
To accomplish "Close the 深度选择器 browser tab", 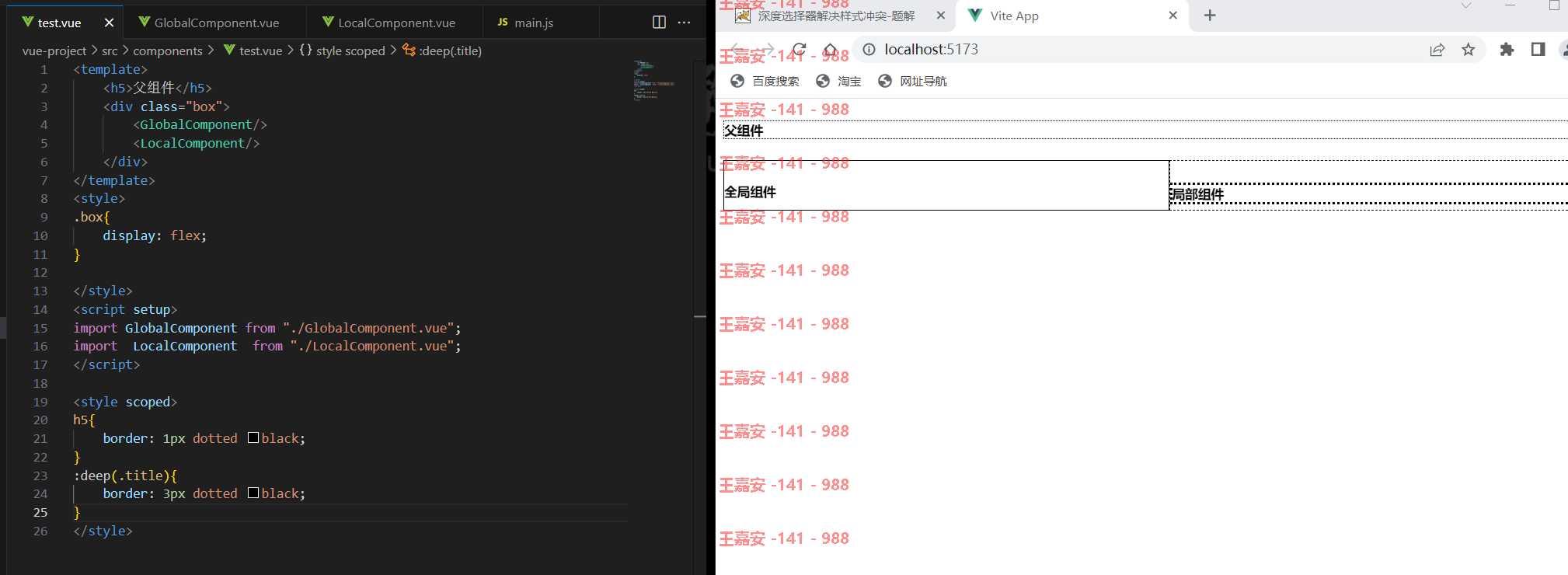I will [940, 16].
